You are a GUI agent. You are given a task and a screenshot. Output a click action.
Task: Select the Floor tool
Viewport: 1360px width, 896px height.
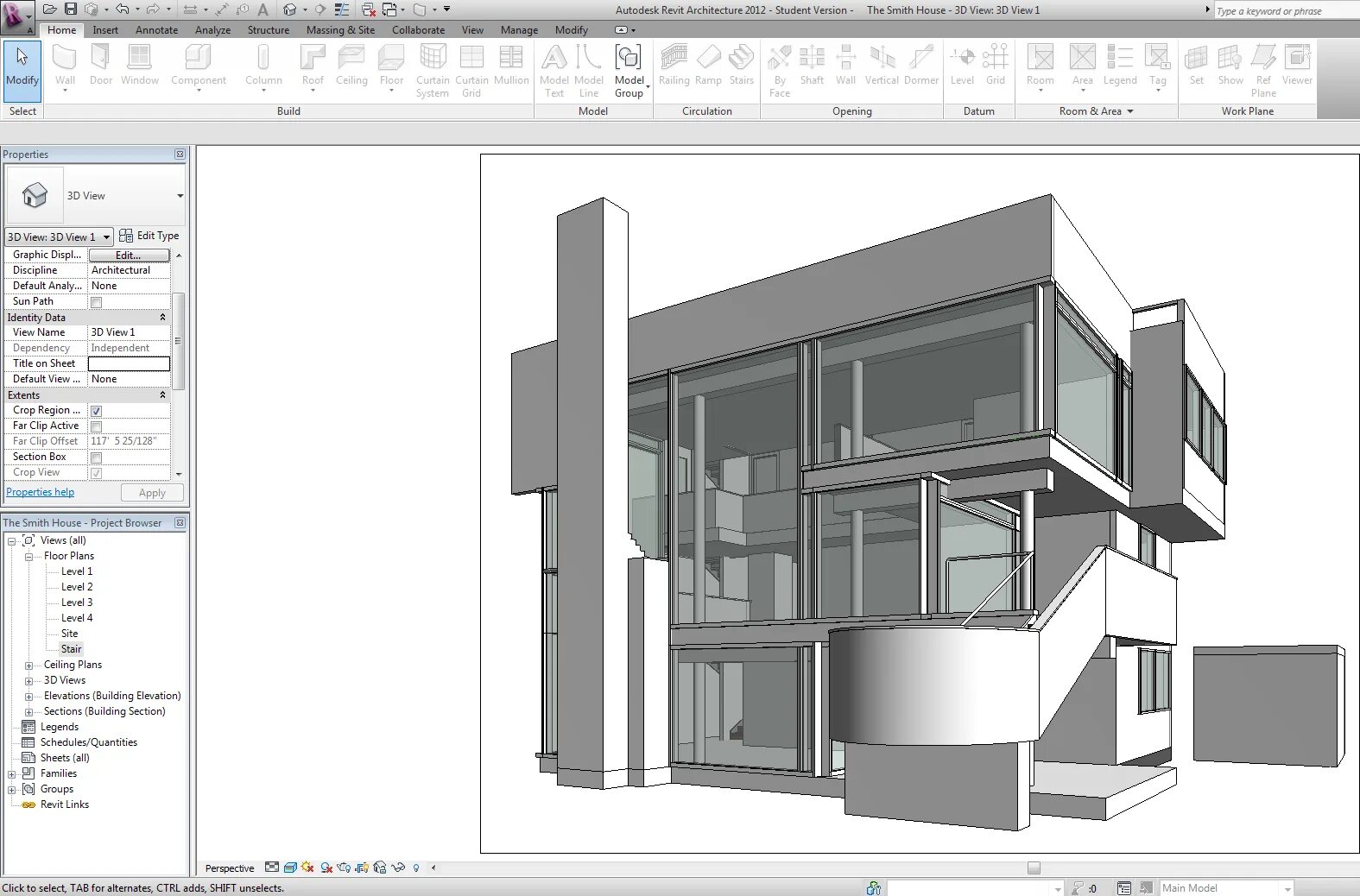[391, 67]
